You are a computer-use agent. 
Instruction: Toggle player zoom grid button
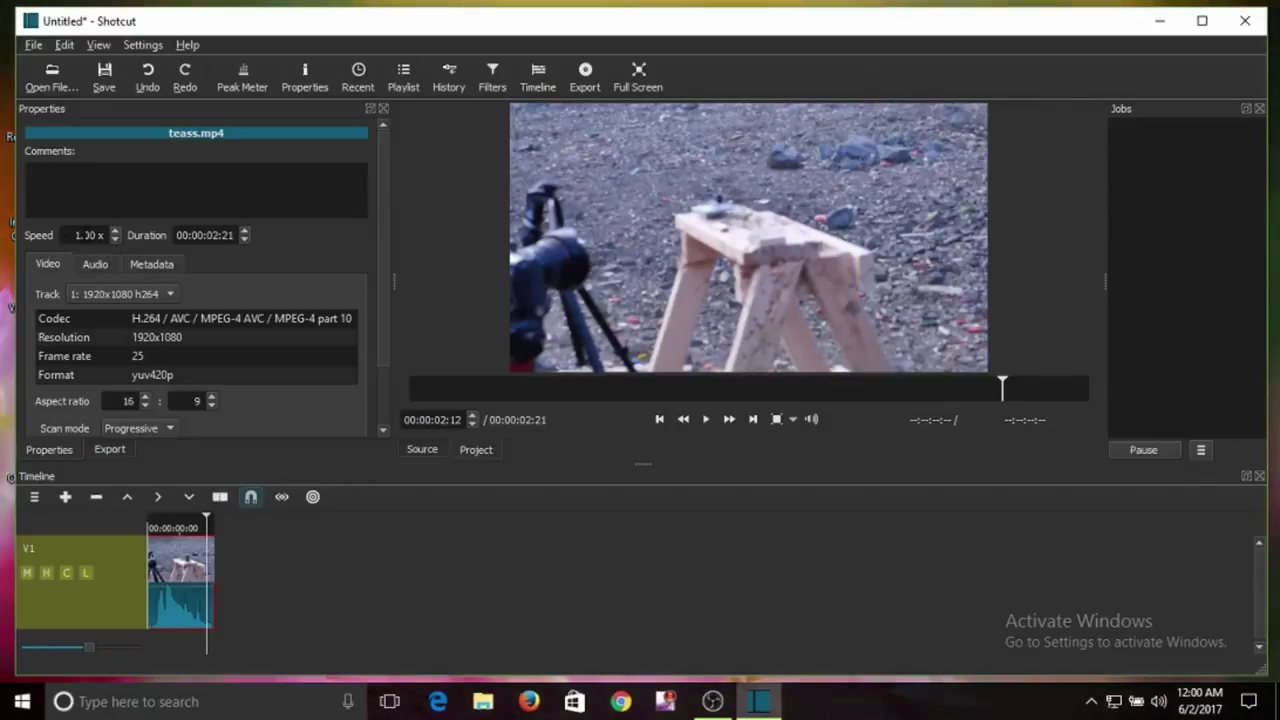(x=777, y=419)
